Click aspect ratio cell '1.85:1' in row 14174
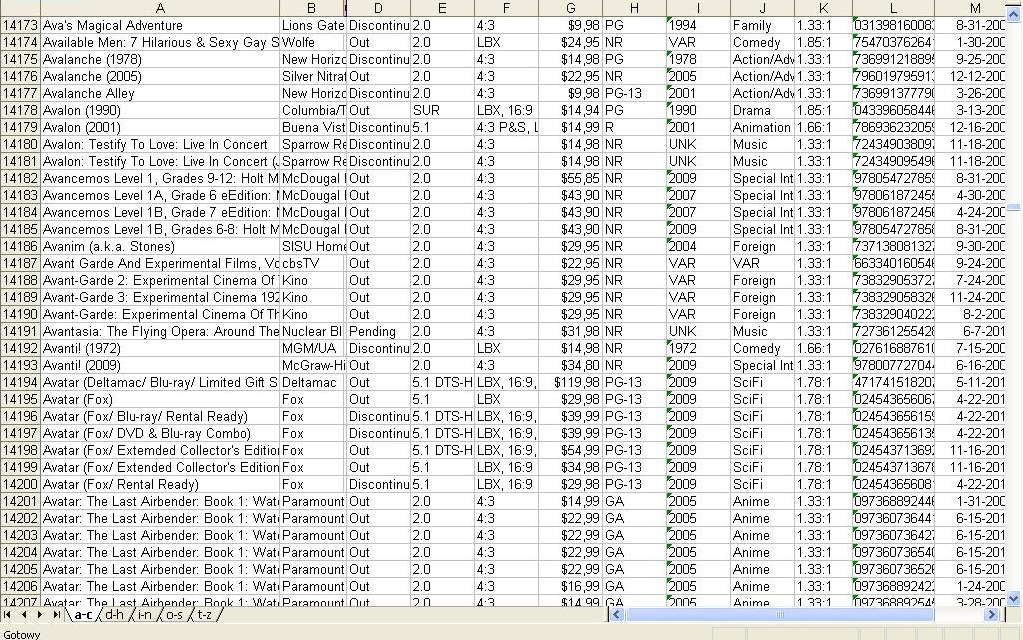The height and width of the screenshot is (640, 1023). 823,42
